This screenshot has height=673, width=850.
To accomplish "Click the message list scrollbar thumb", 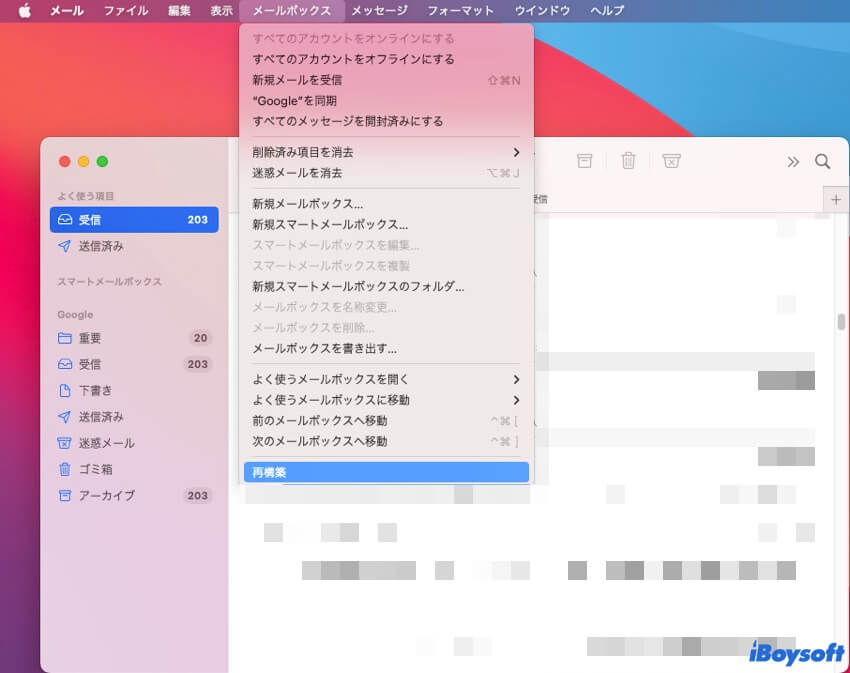I will (841, 322).
